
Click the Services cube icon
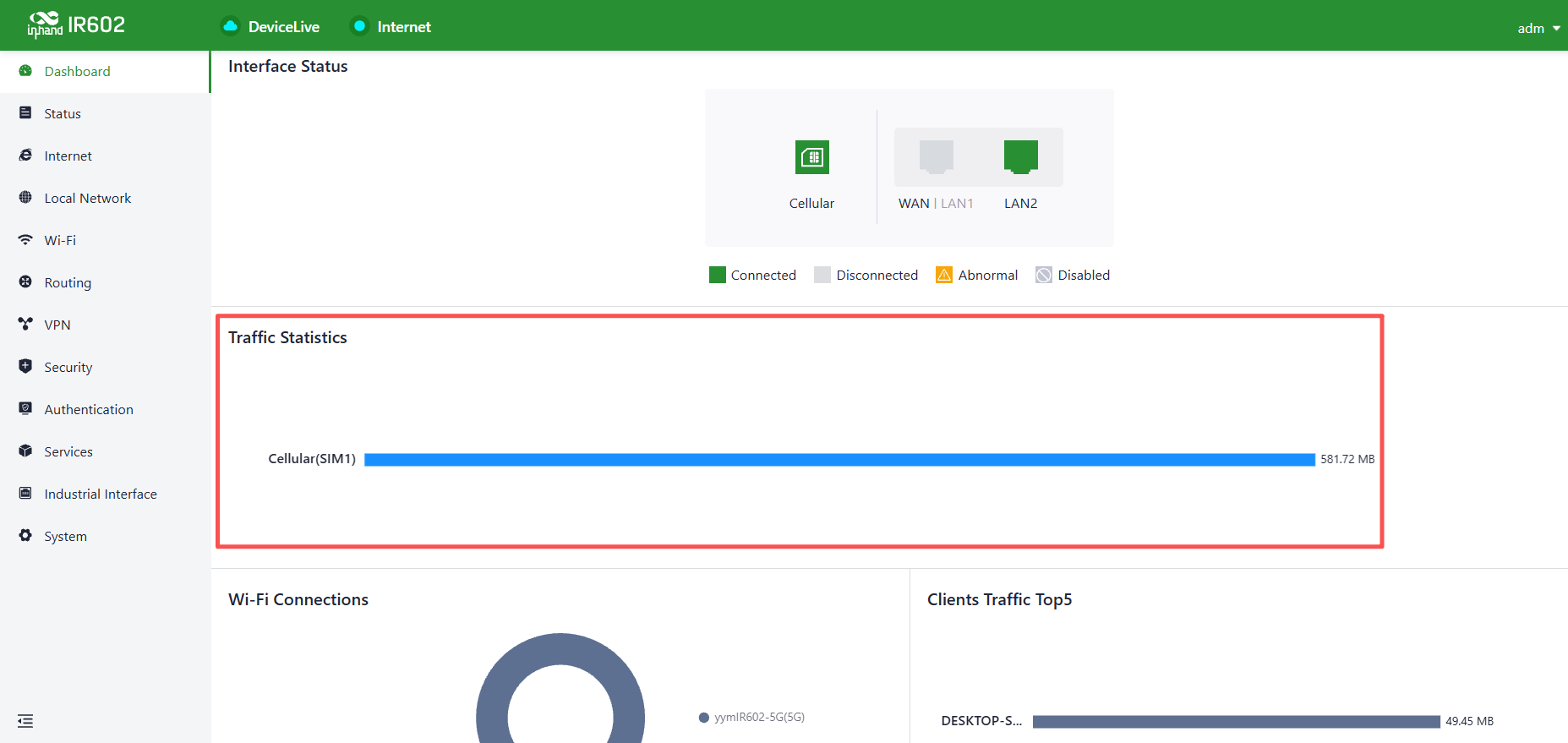(x=25, y=451)
